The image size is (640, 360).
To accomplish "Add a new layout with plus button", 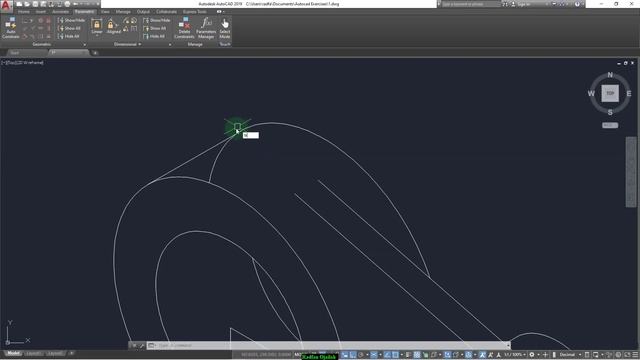I will click(71, 353).
